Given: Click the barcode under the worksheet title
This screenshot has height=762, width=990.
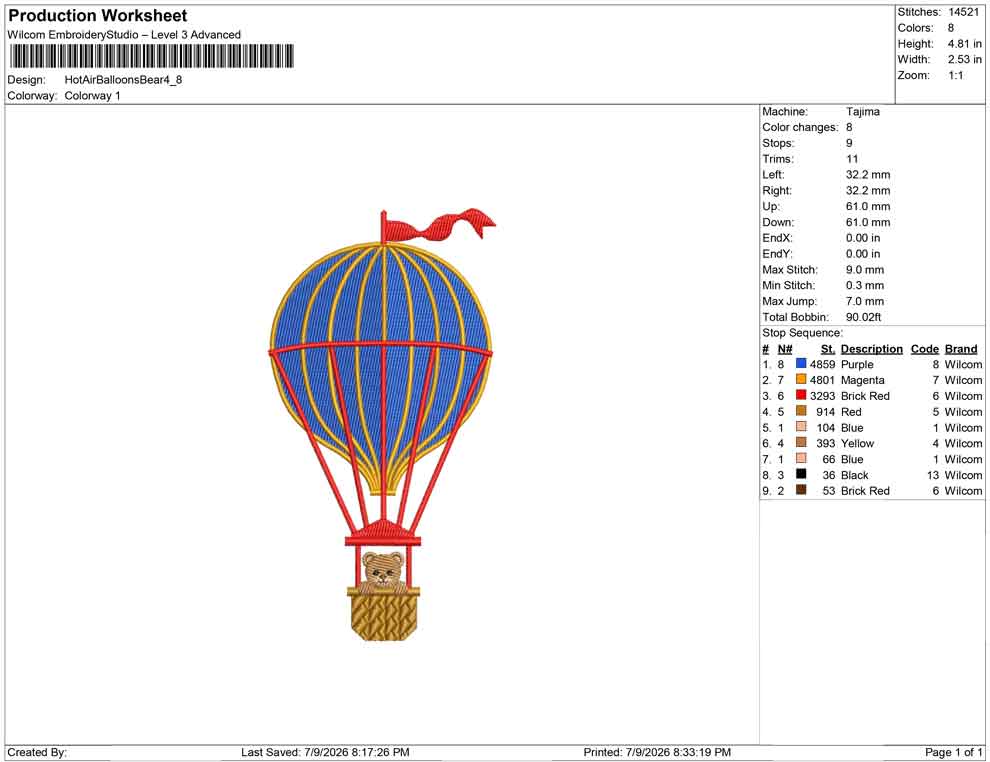Looking at the screenshot, I should point(152,56).
